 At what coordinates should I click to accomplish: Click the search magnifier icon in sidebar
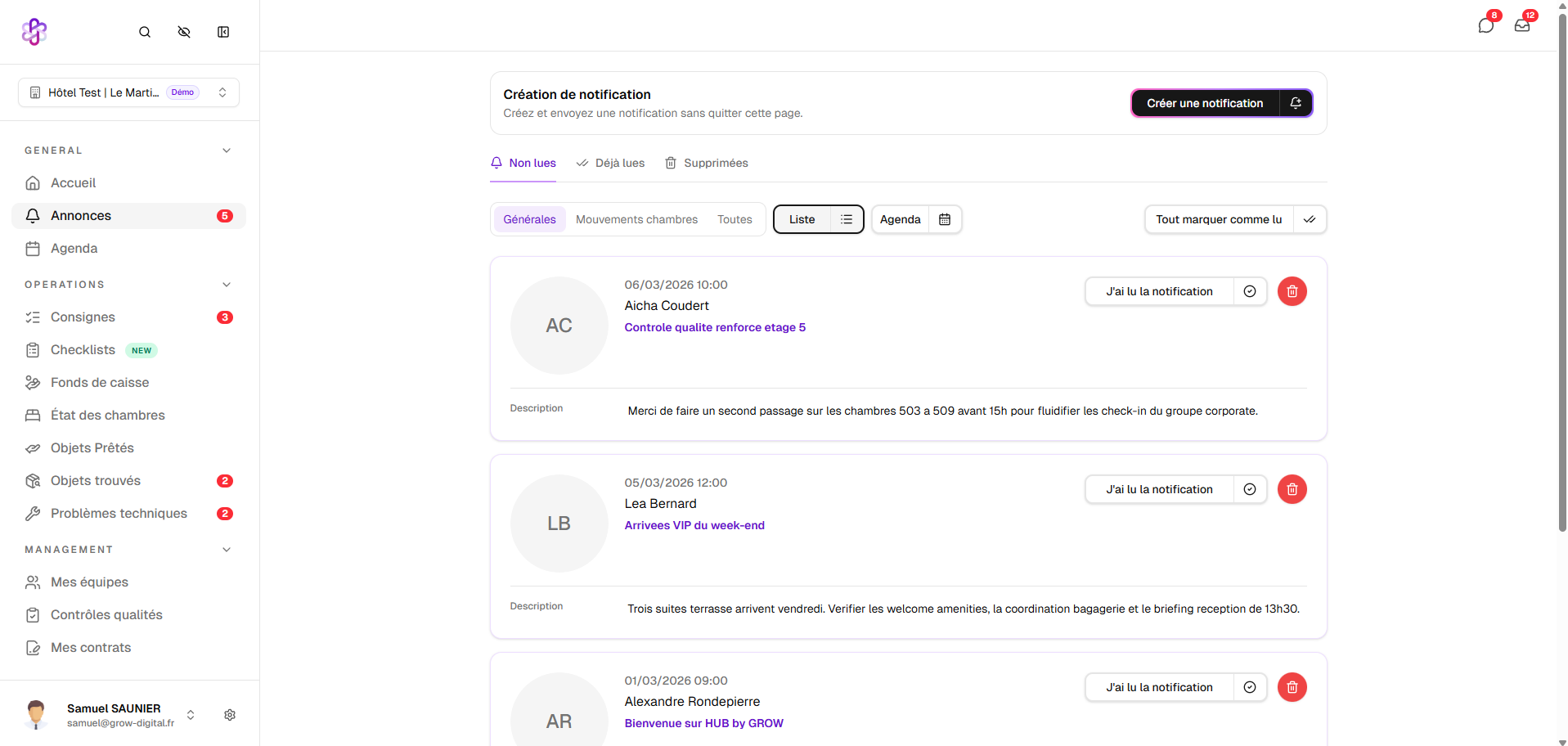coord(145,32)
